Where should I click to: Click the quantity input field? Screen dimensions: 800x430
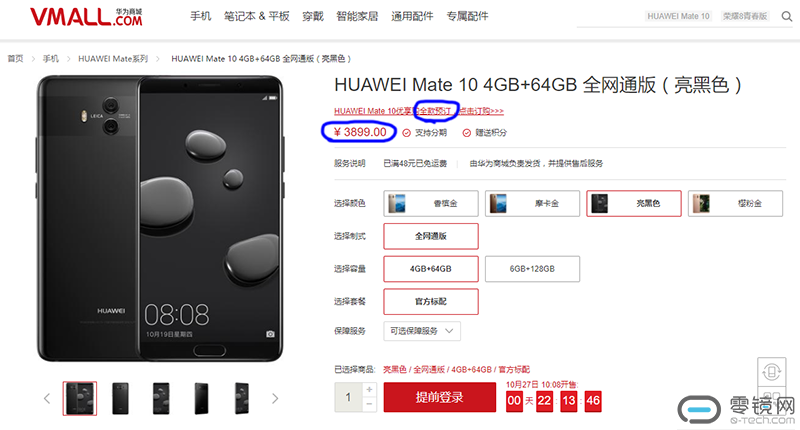point(348,397)
